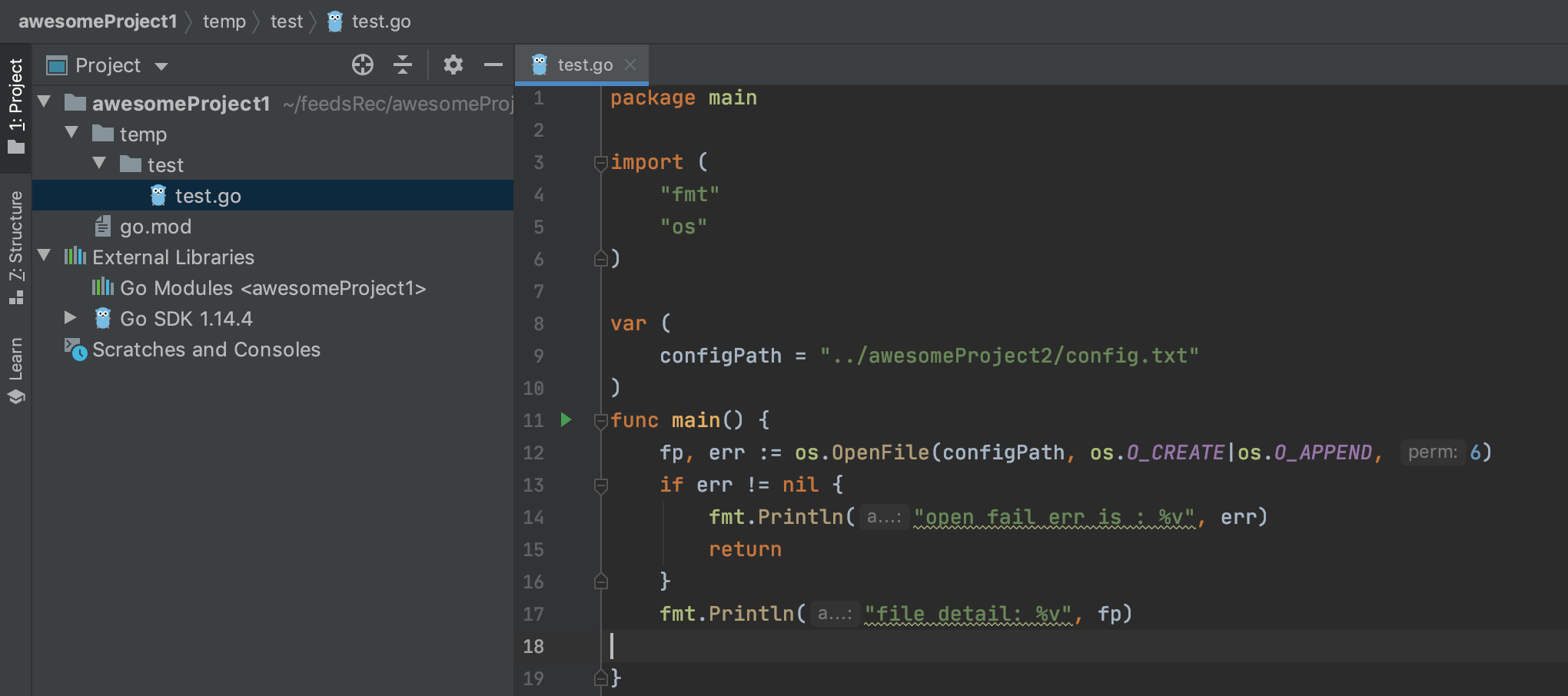Click the Go Modules library icon
This screenshot has height=696, width=1568.
pos(103,287)
